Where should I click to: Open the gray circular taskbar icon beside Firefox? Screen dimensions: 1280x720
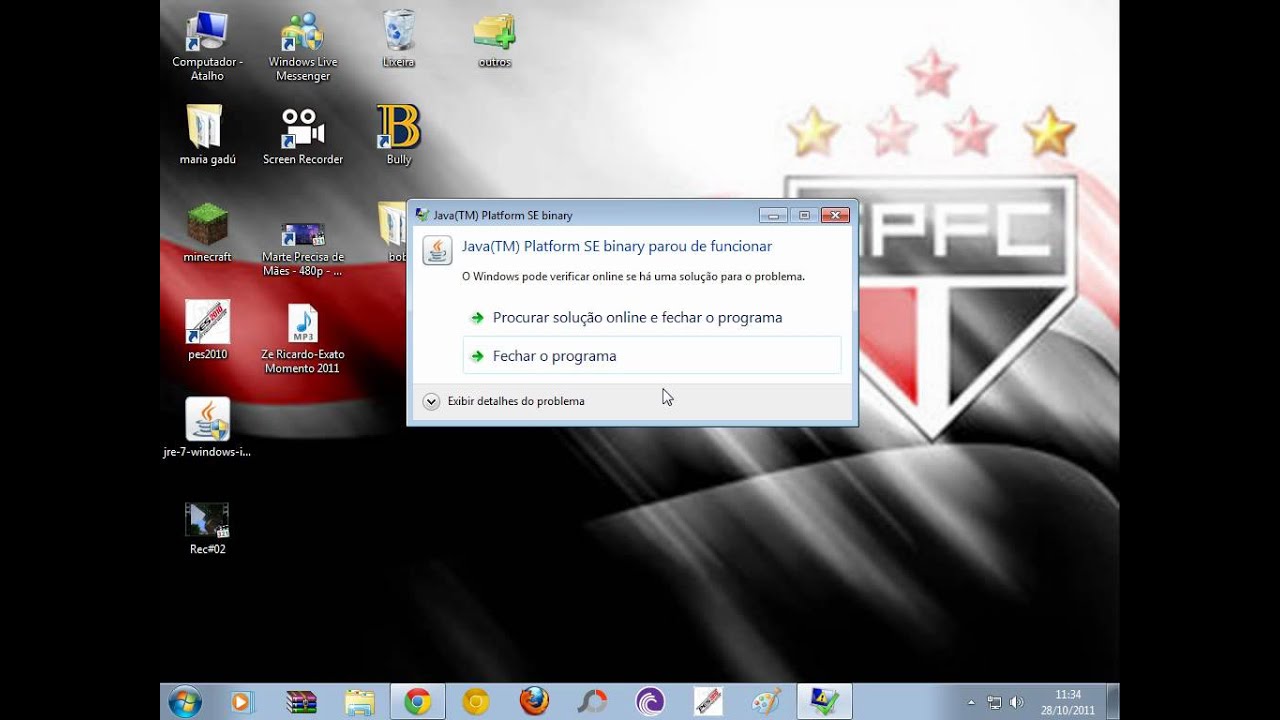[x=592, y=702]
